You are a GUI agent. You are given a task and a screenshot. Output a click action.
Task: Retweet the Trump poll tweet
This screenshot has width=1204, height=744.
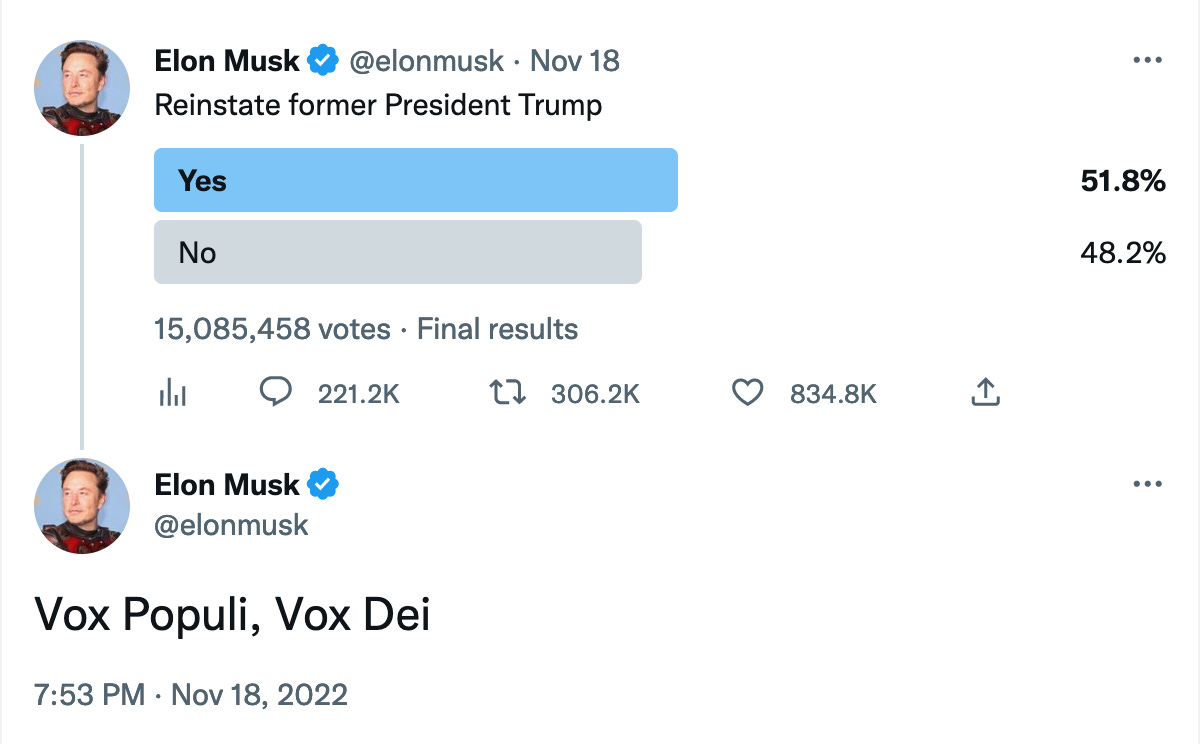[x=507, y=393]
